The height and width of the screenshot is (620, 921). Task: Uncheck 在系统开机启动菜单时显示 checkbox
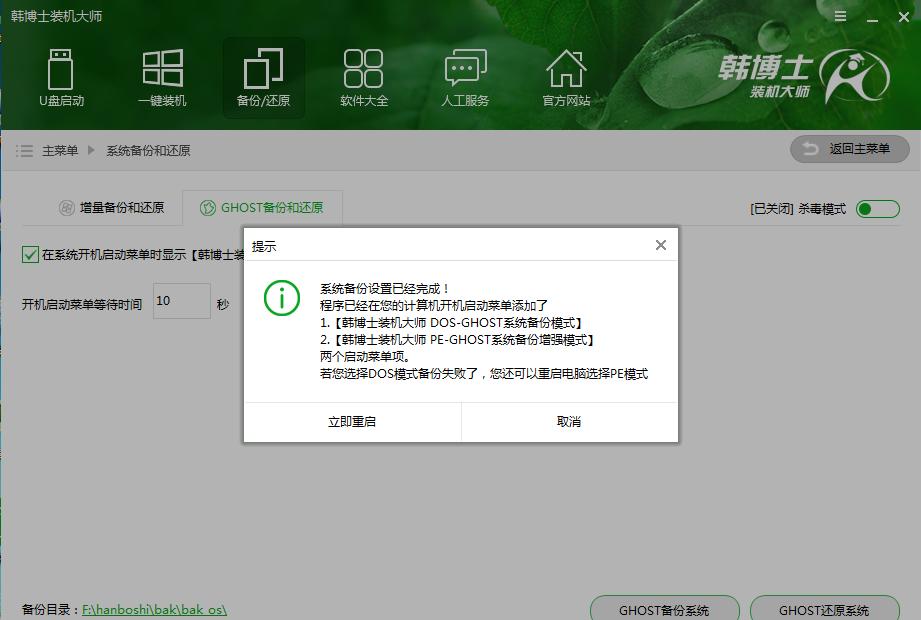tap(30, 254)
